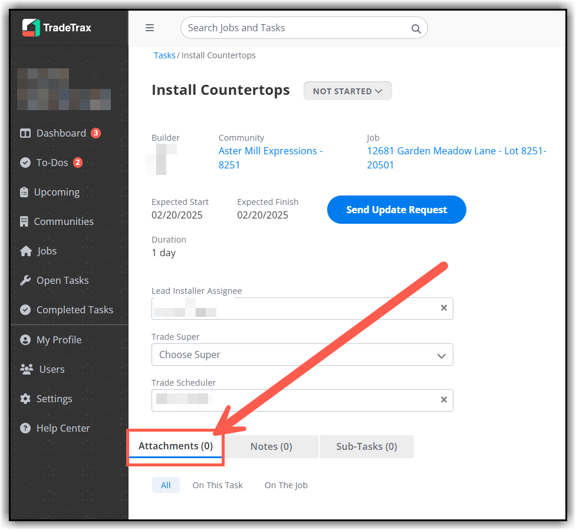This screenshot has height=530, width=576.
Task: Select the On The Job filter
Action: pyautogui.click(x=286, y=485)
